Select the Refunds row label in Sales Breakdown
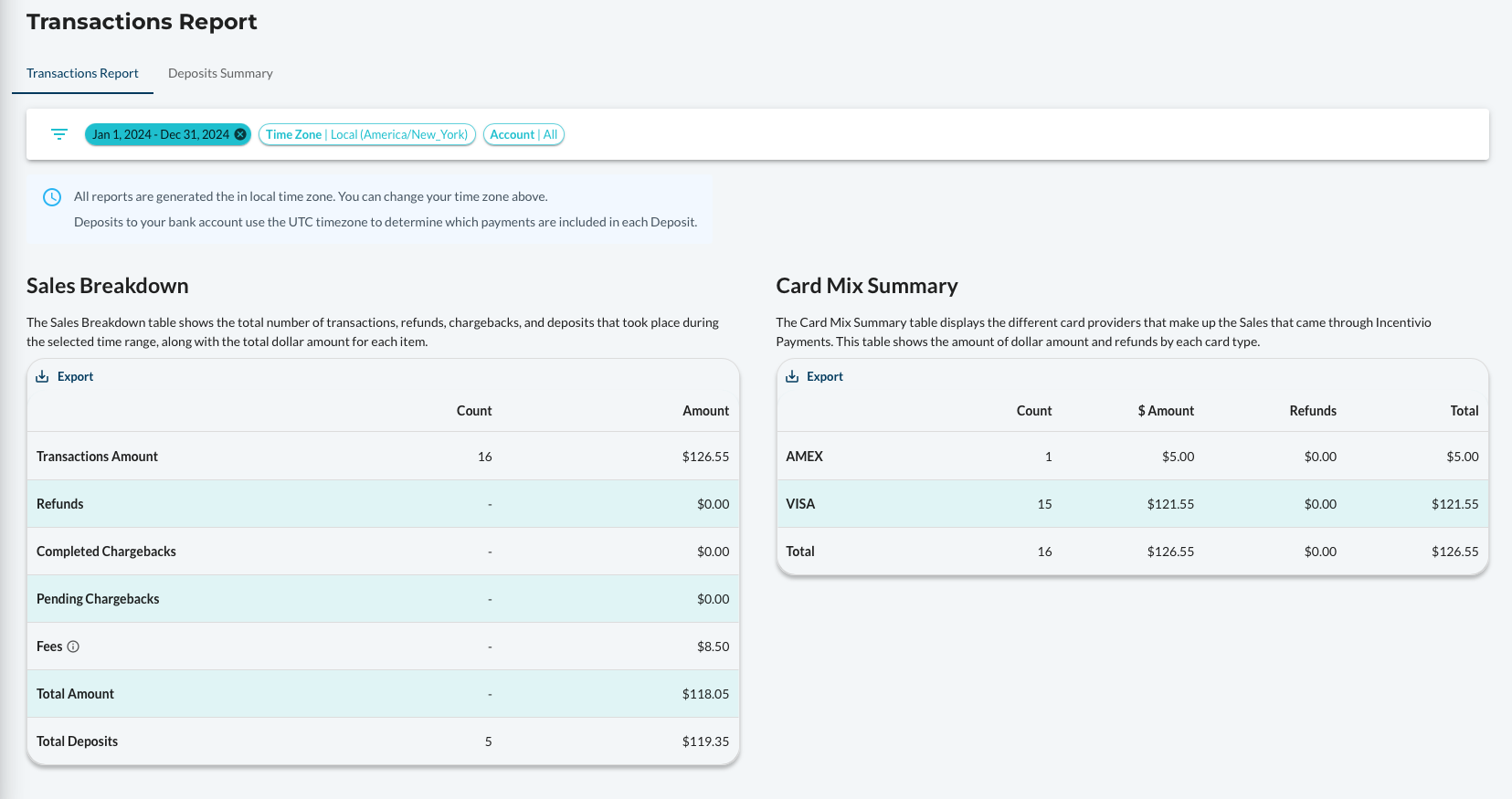This screenshot has width=1512, height=799. 60,504
